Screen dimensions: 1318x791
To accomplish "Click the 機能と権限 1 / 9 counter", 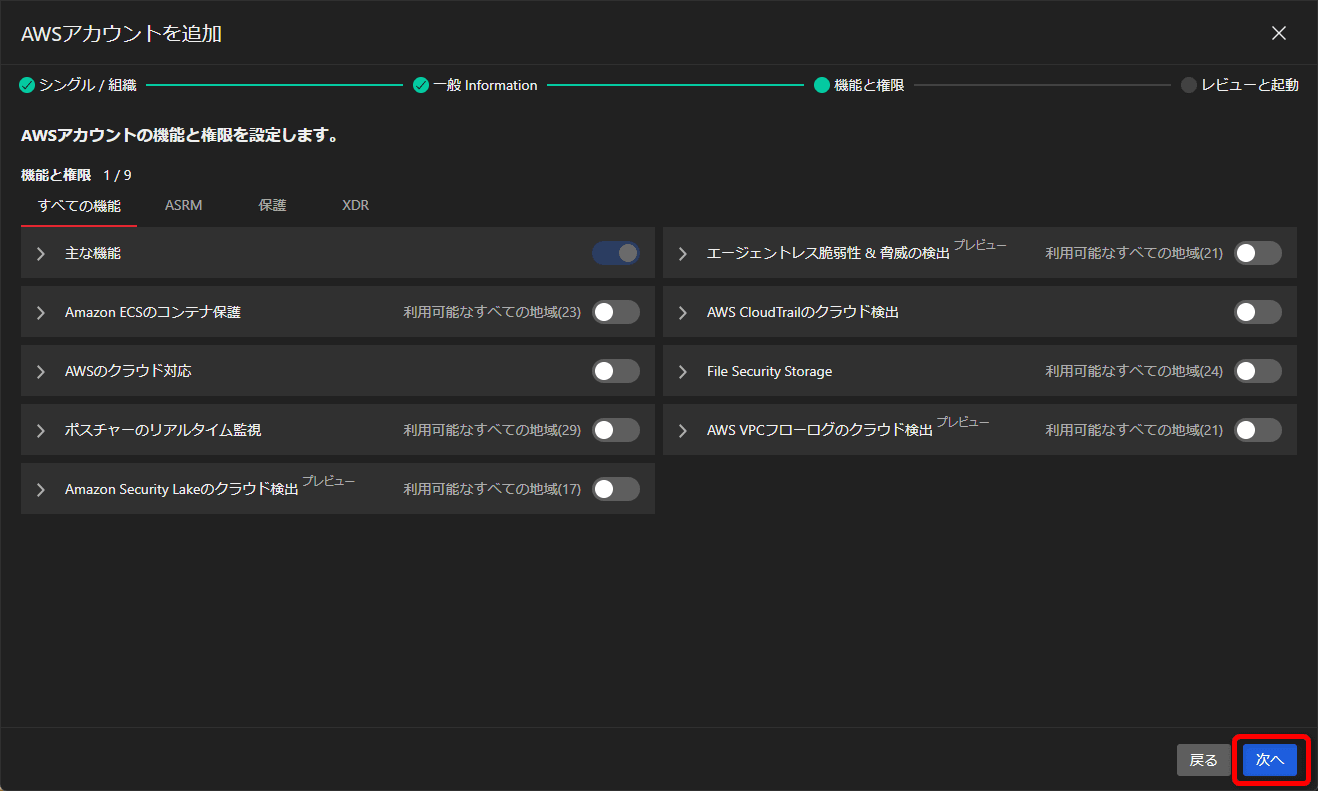I will [x=76, y=175].
